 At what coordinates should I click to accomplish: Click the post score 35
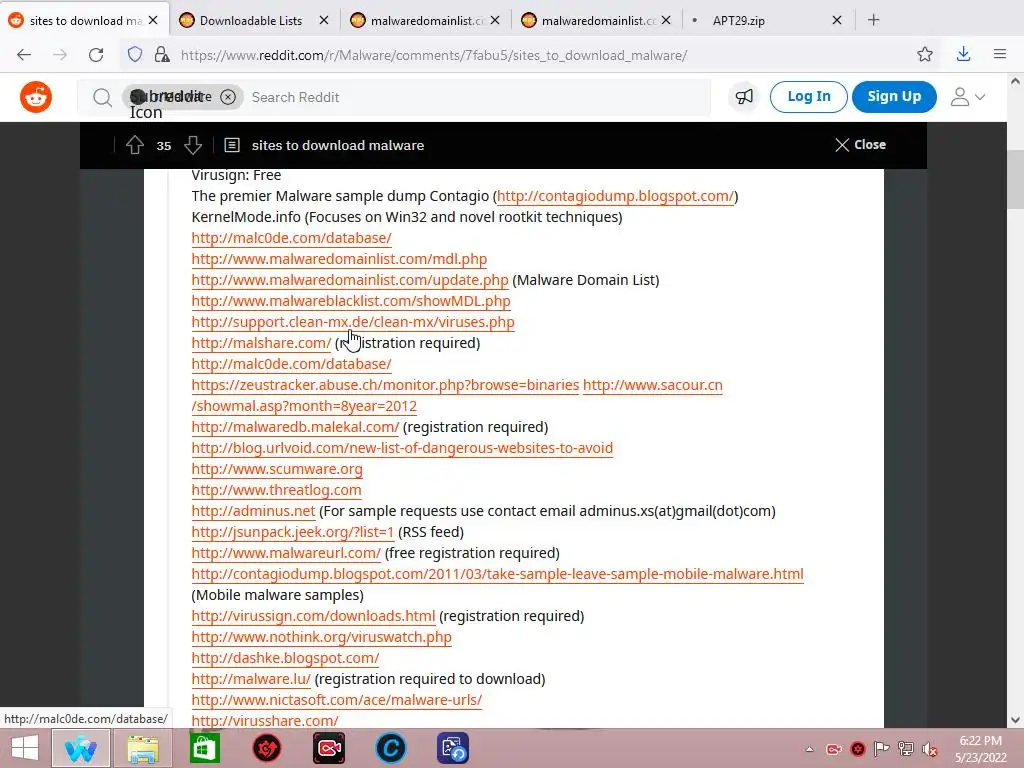point(164,146)
